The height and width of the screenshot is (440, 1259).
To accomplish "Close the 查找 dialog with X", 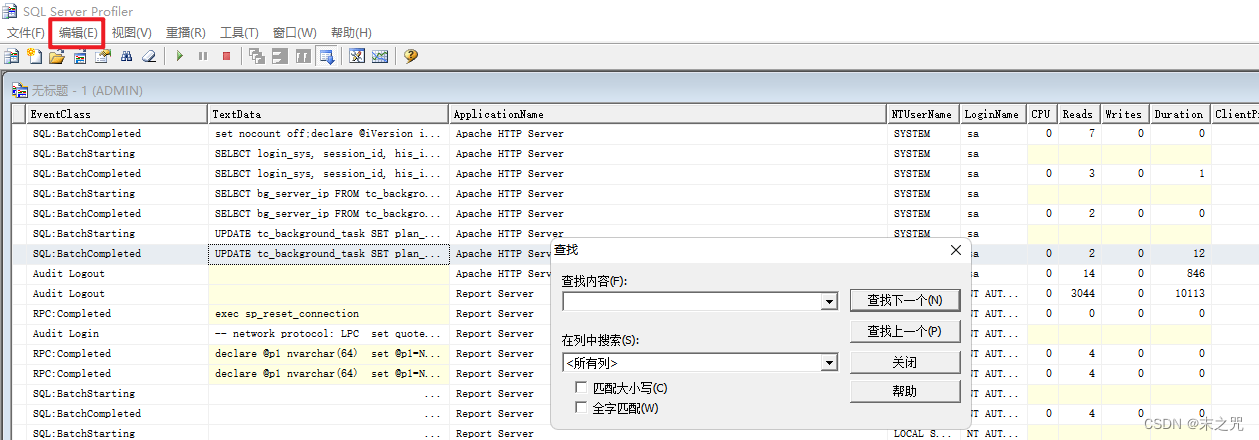I will pyautogui.click(x=955, y=250).
